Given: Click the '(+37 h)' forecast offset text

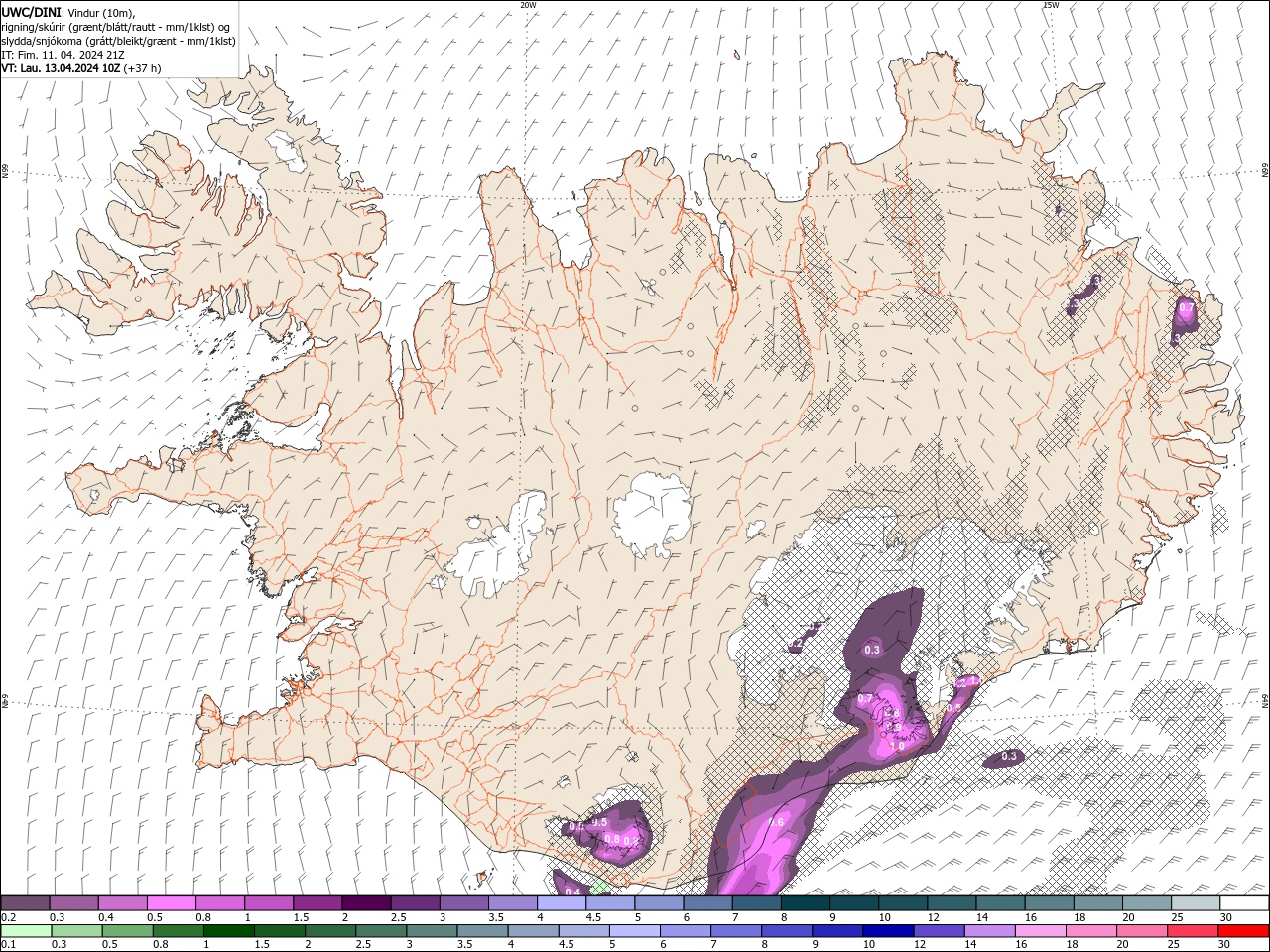Looking at the screenshot, I should (143, 68).
